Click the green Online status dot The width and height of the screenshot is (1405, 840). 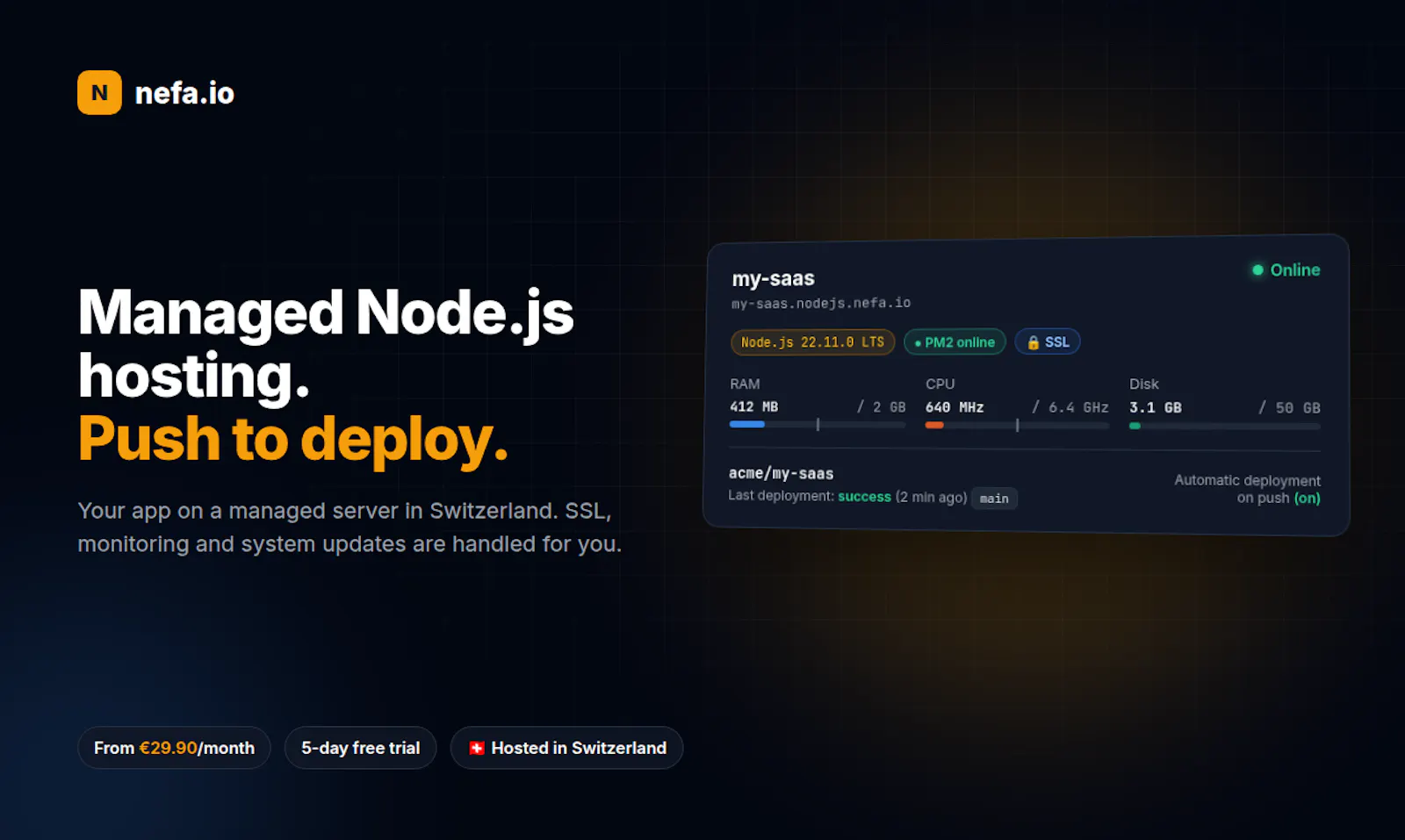coord(1257,269)
